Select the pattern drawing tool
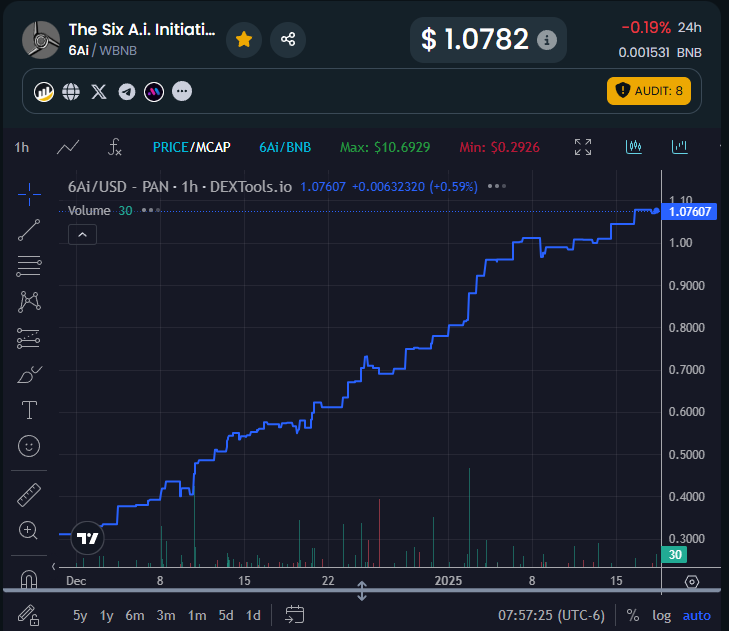 click(29, 302)
